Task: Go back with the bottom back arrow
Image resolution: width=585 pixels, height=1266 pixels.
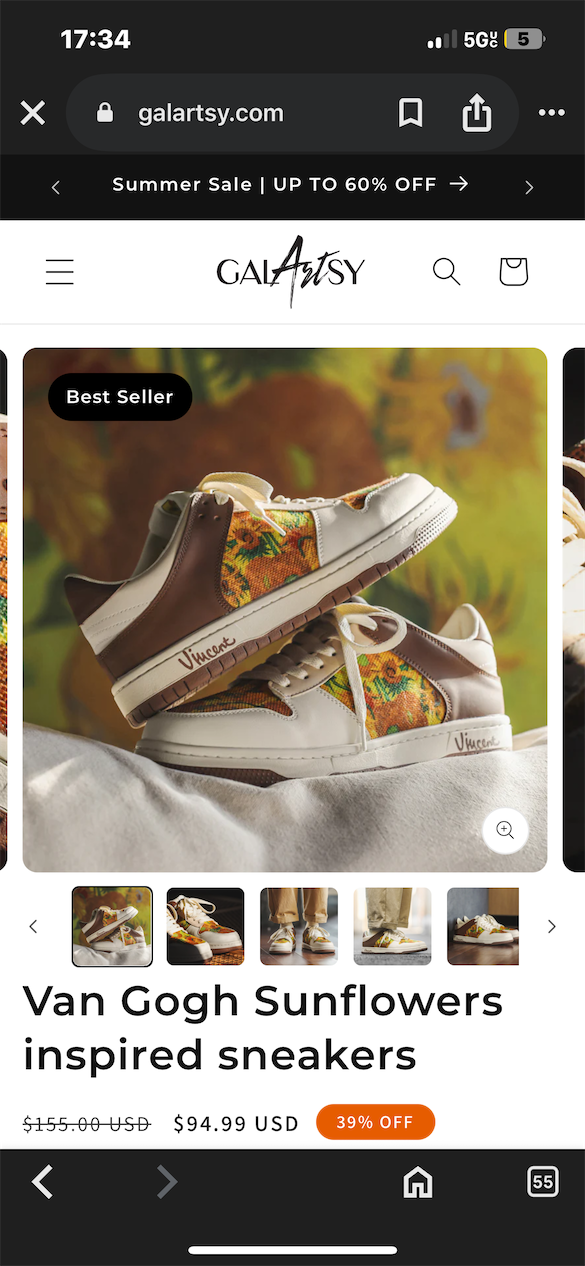Action: pos(42,1182)
